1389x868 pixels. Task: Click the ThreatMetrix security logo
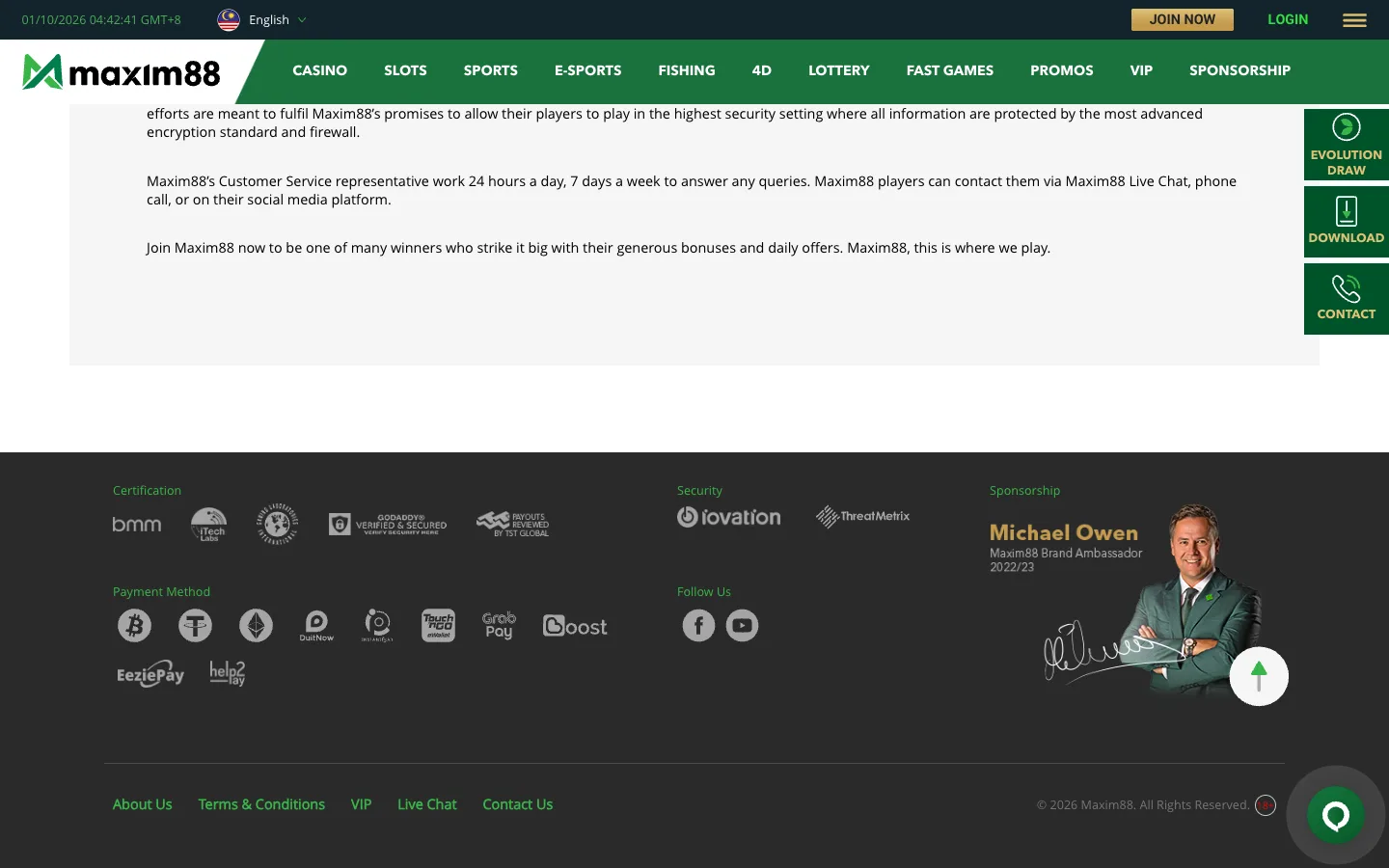(863, 517)
